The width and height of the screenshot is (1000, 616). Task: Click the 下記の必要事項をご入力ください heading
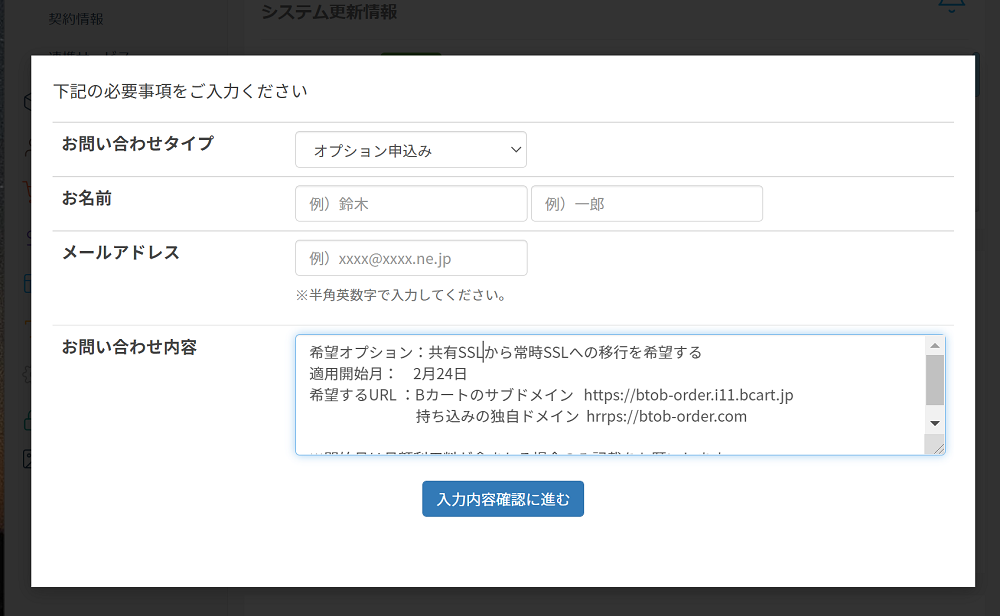tap(180, 91)
